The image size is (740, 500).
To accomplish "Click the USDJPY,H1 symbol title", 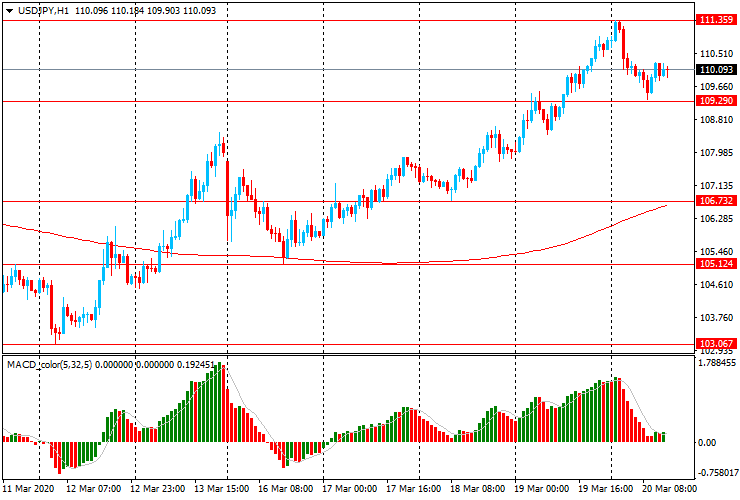I will click(43, 10).
